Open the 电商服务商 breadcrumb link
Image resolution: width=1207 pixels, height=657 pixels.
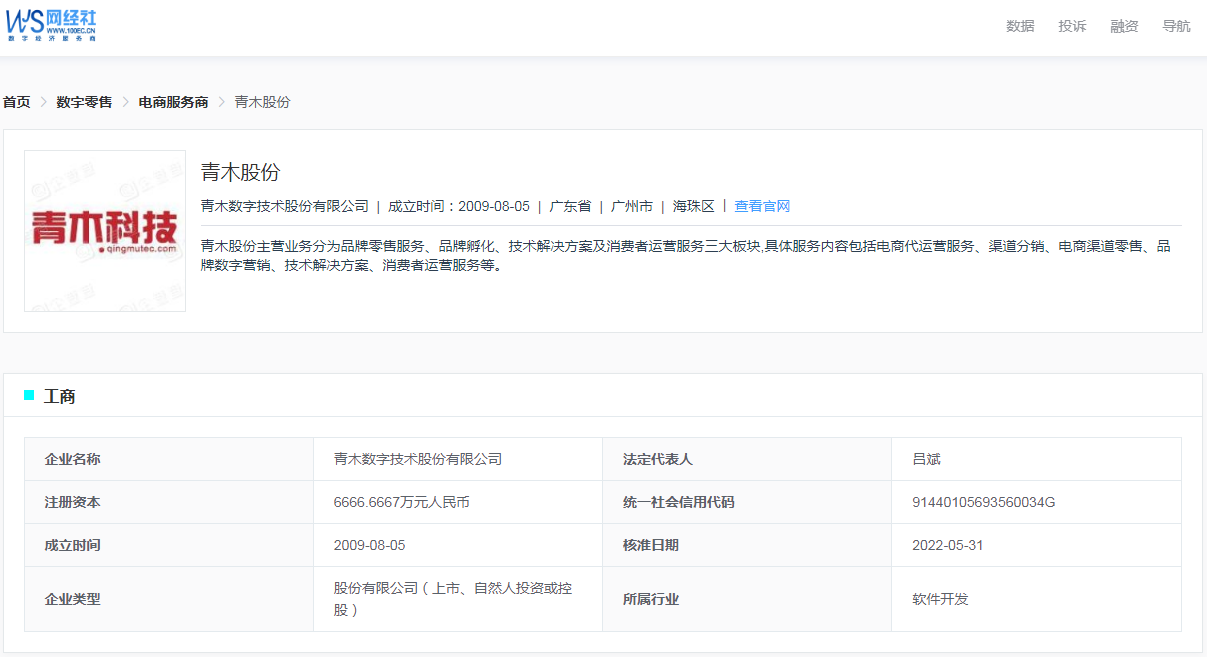pos(173,102)
